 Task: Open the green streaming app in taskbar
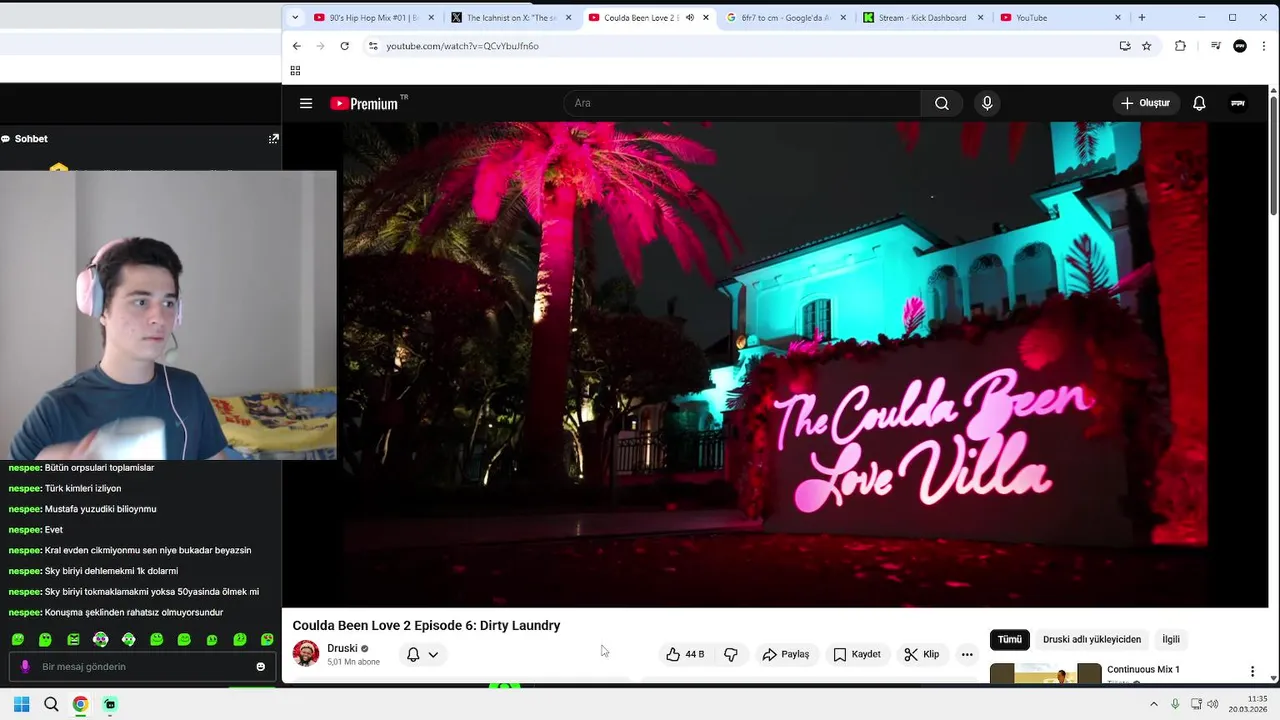(110, 704)
